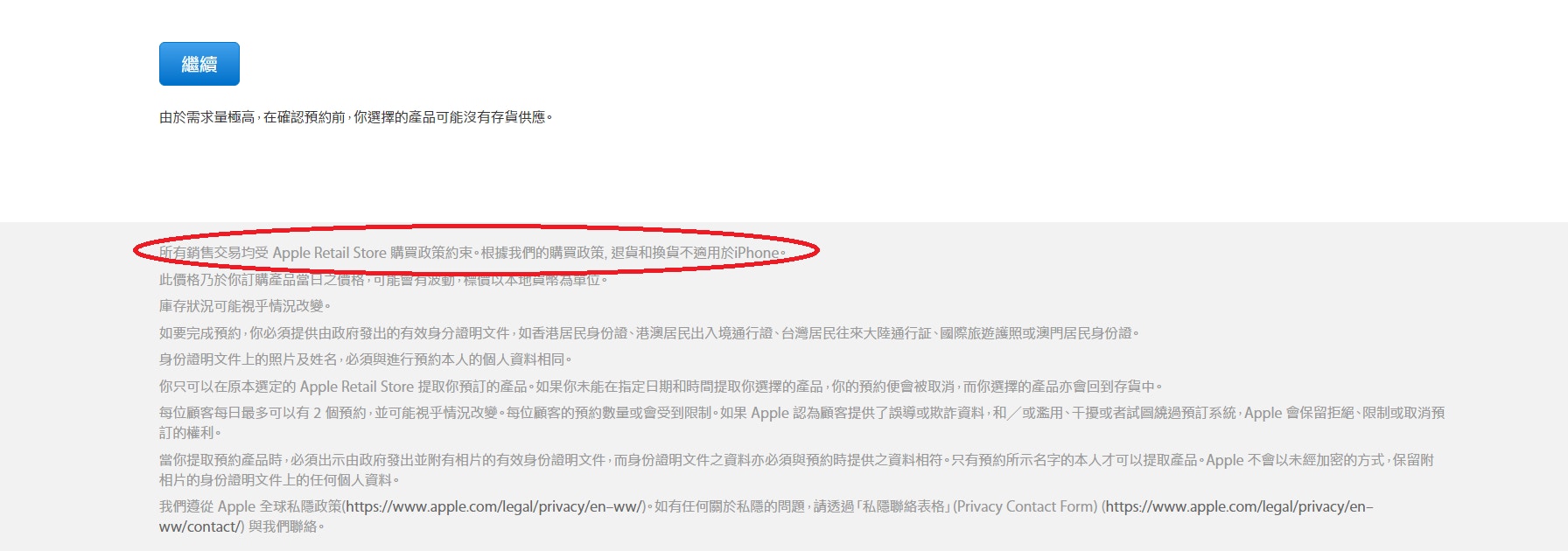The image size is (1568, 551).
Task: Click the 訂的權利 line ending the reservation paragraph
Action: tap(190, 433)
